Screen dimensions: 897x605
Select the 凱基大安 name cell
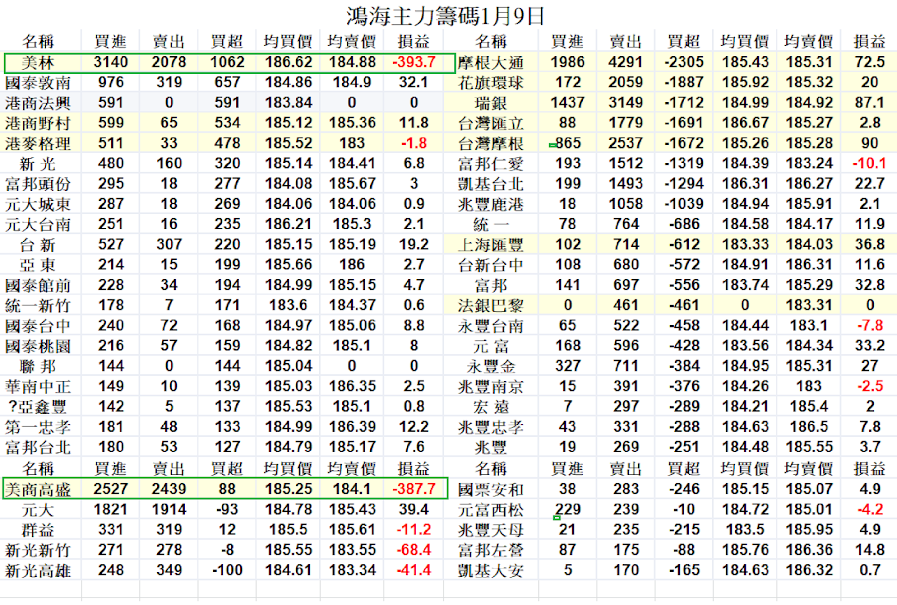pos(491,571)
